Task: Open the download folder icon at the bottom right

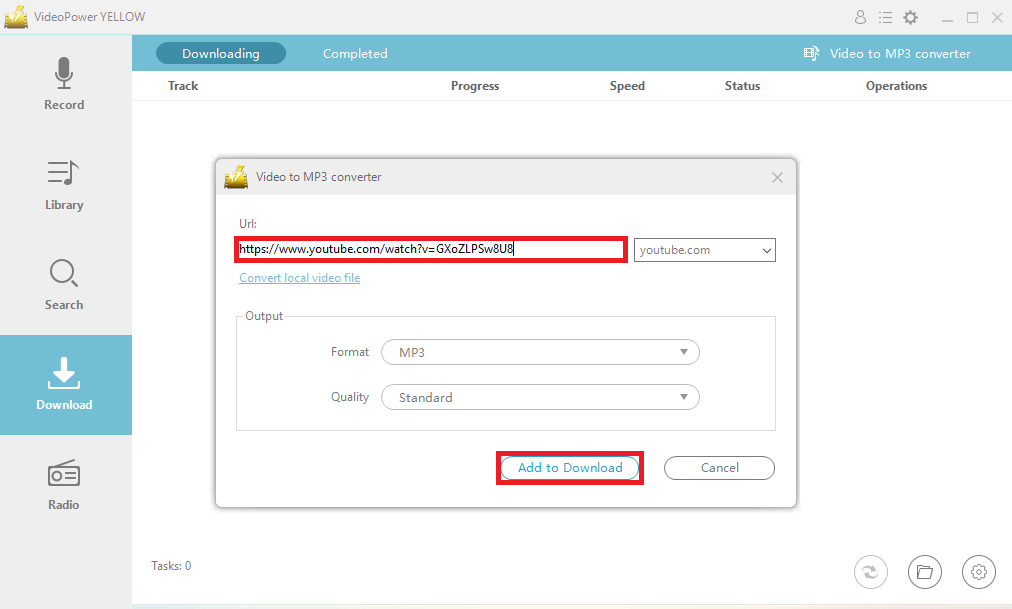Action: (925, 572)
